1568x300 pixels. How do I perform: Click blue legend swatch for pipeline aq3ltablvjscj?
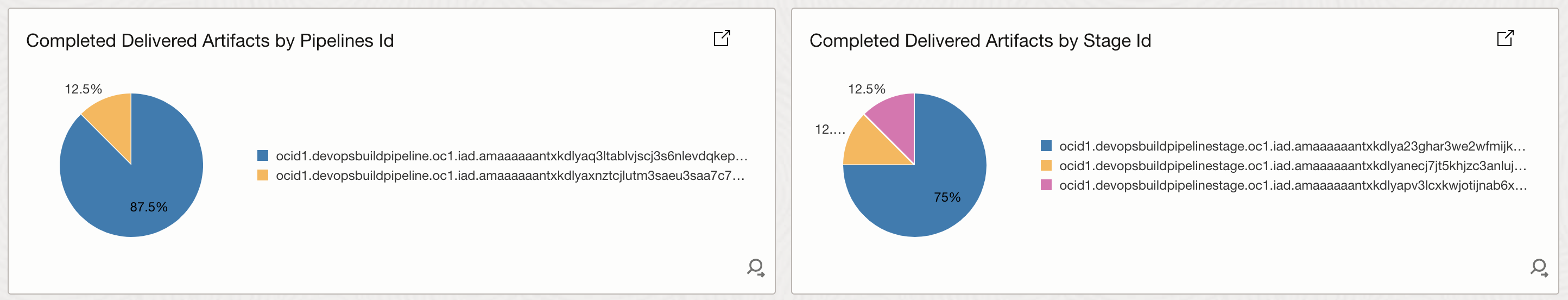[x=263, y=155]
